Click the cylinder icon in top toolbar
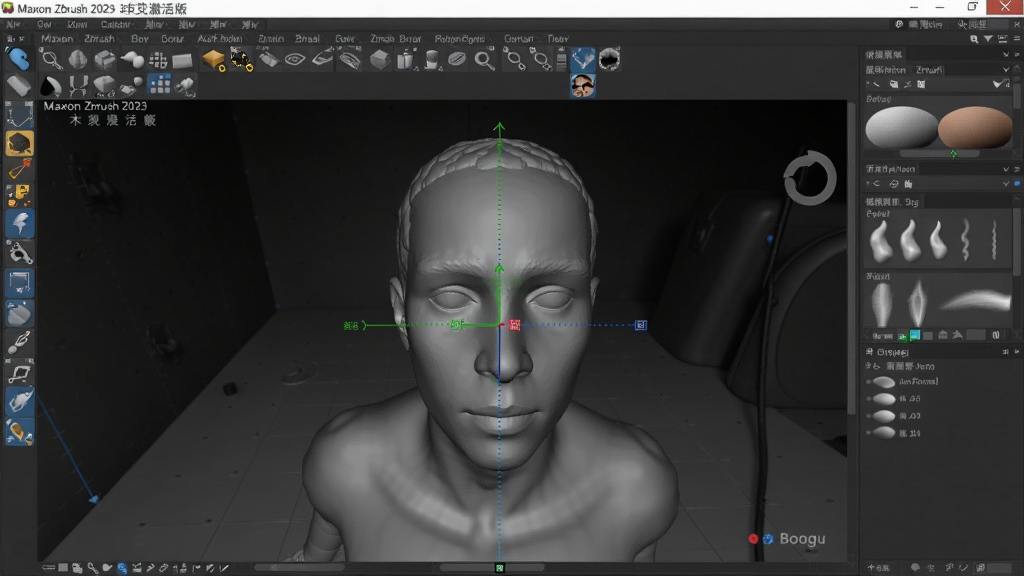Viewport: 1024px width, 576px height. [432, 60]
